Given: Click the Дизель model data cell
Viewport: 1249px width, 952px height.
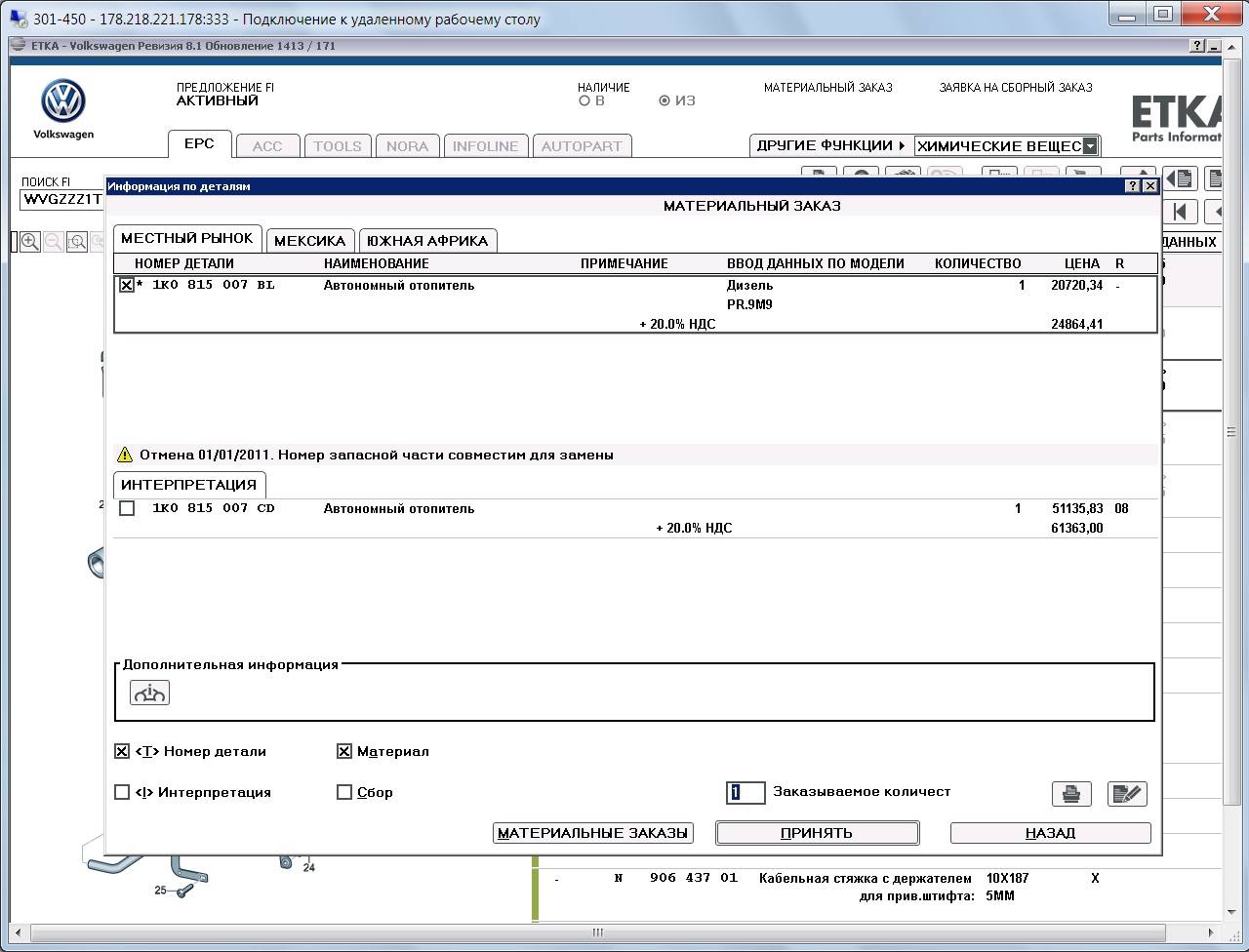Looking at the screenshot, I should (750, 286).
